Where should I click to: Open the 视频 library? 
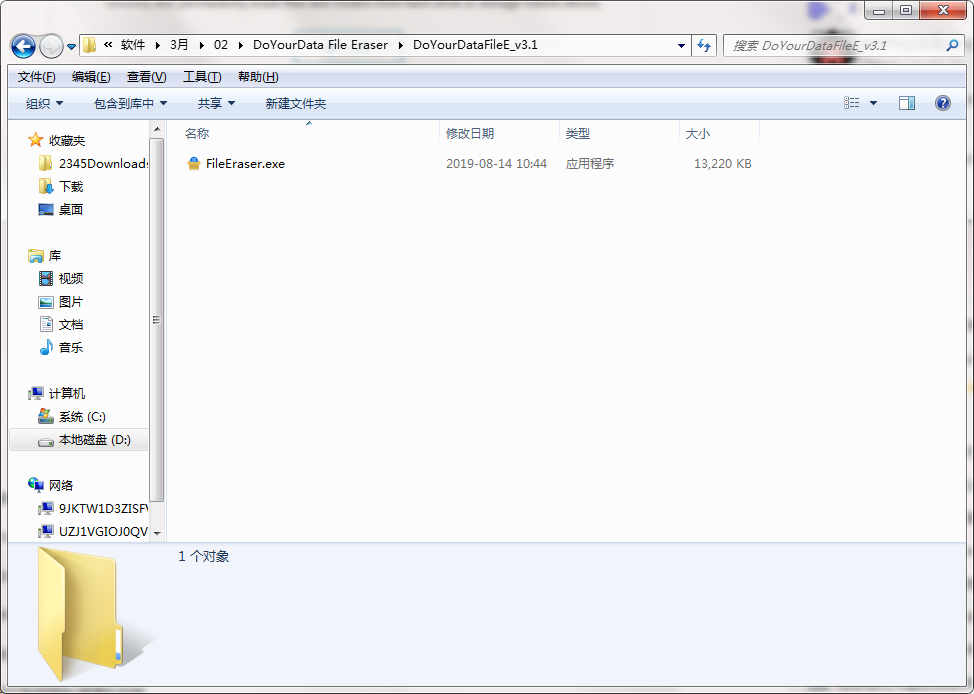pos(71,279)
